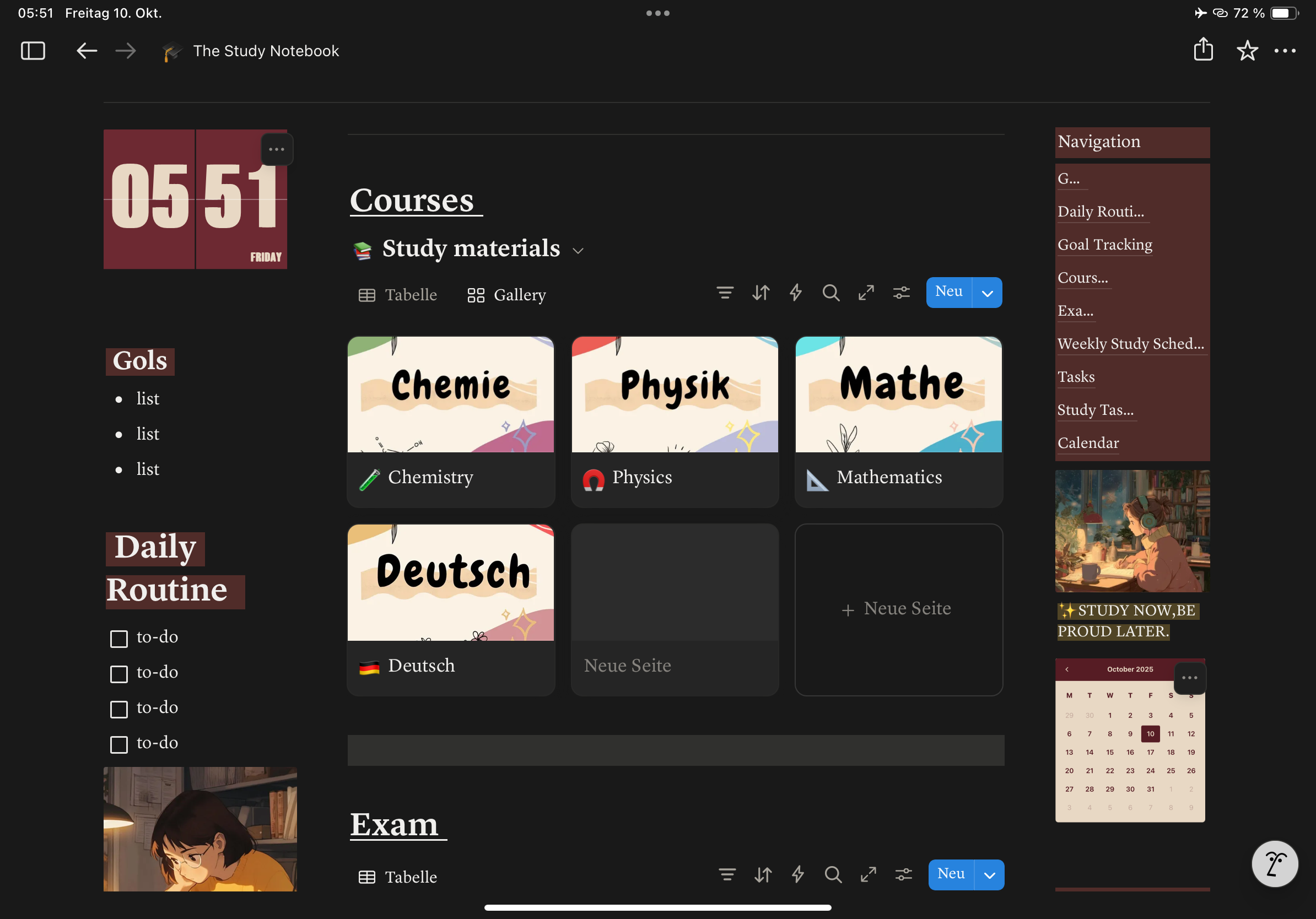Open the filter icon above the Courses gallery
This screenshot has height=919, width=1316.
(725, 292)
